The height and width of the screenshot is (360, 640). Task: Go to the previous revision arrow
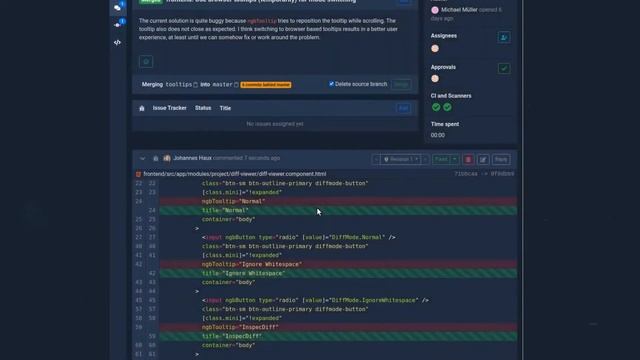(376, 160)
